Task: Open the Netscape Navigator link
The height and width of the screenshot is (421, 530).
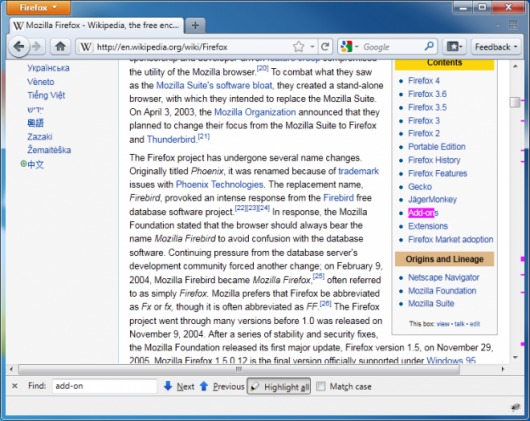Action: pyautogui.click(x=443, y=277)
